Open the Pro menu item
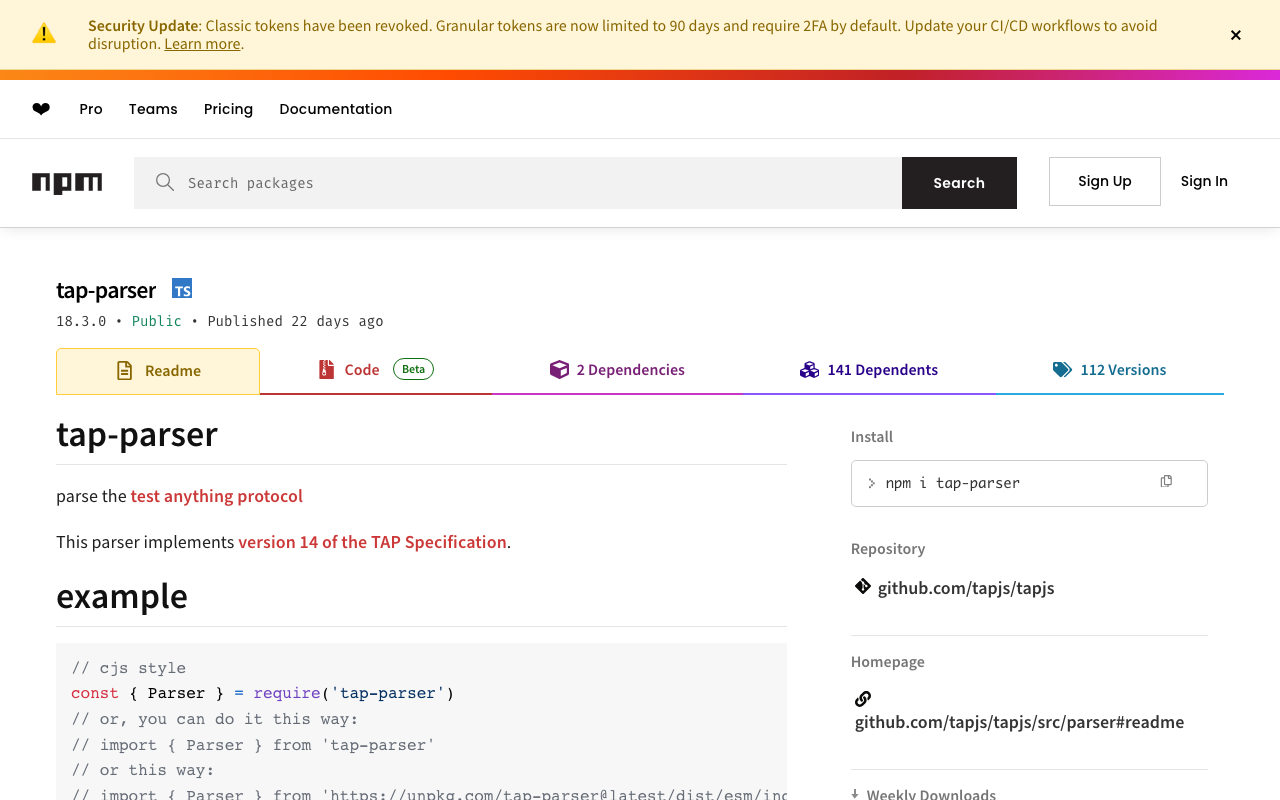Viewport: 1280px width, 800px height. 91,109
